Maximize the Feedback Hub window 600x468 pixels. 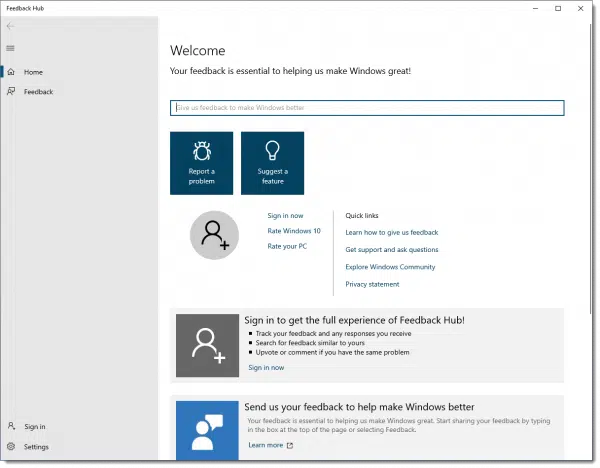click(x=558, y=8)
